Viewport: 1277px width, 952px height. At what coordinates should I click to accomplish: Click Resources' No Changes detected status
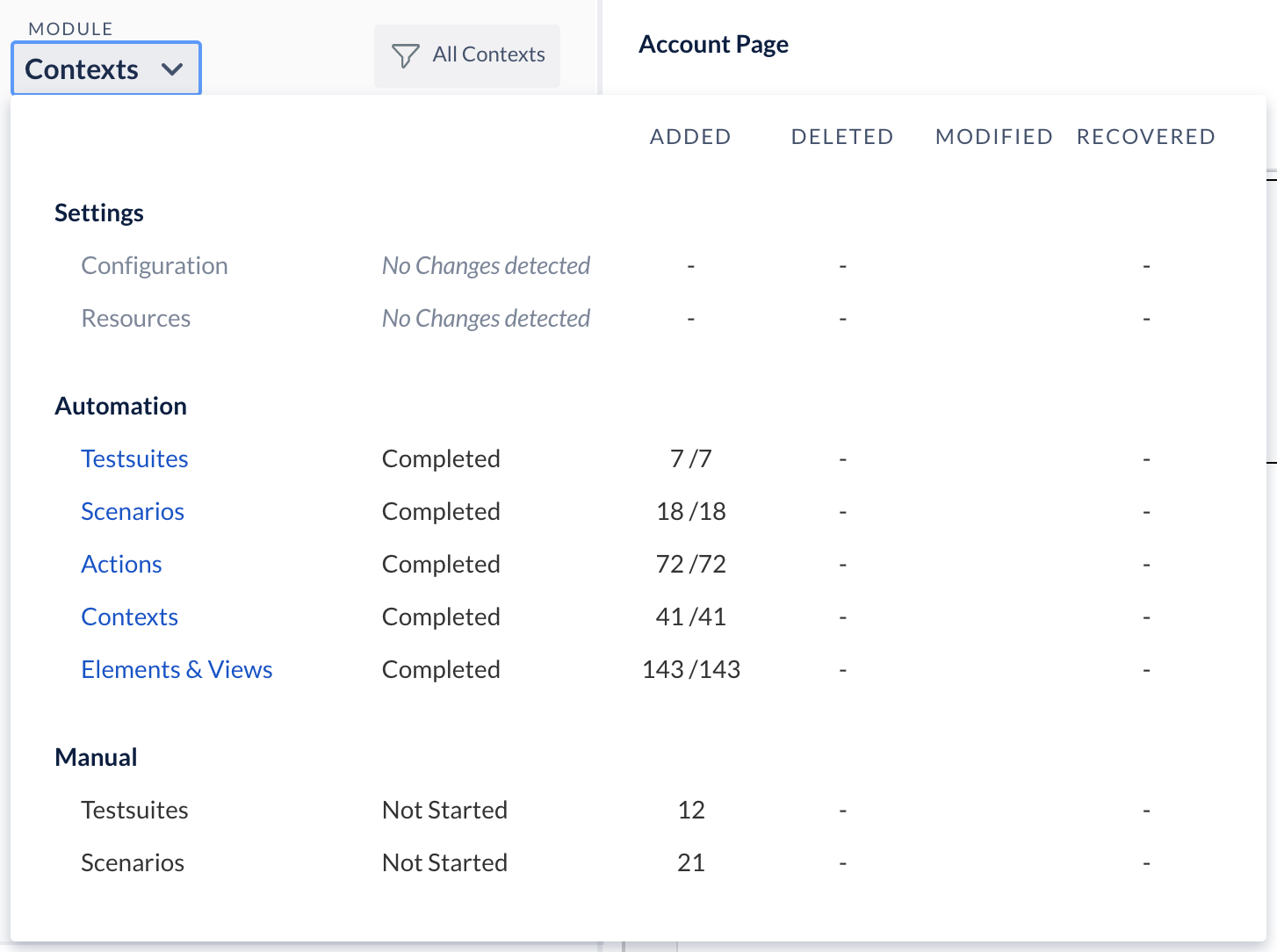(x=486, y=318)
